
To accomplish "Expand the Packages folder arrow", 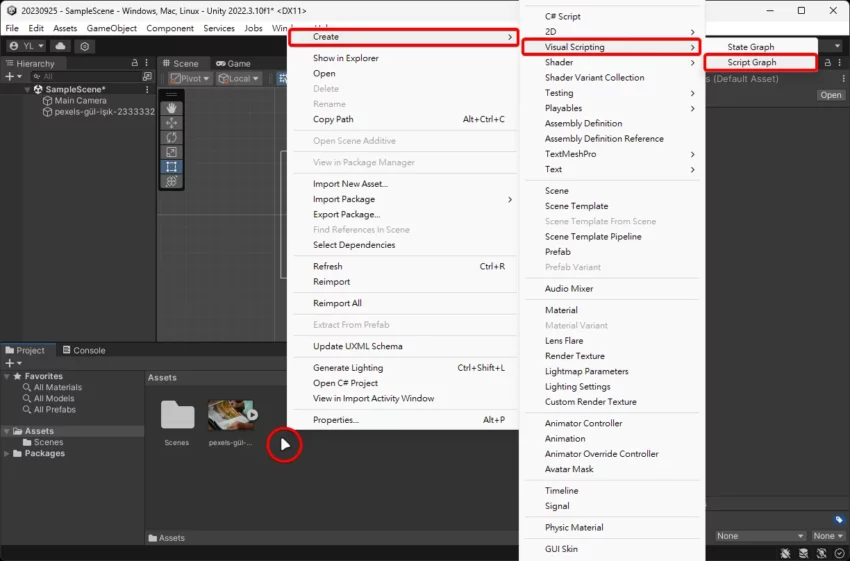I will click(7, 454).
